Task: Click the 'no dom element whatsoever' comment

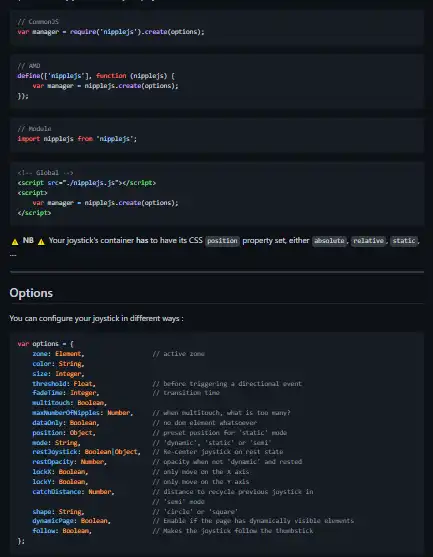Action: click(x=205, y=422)
